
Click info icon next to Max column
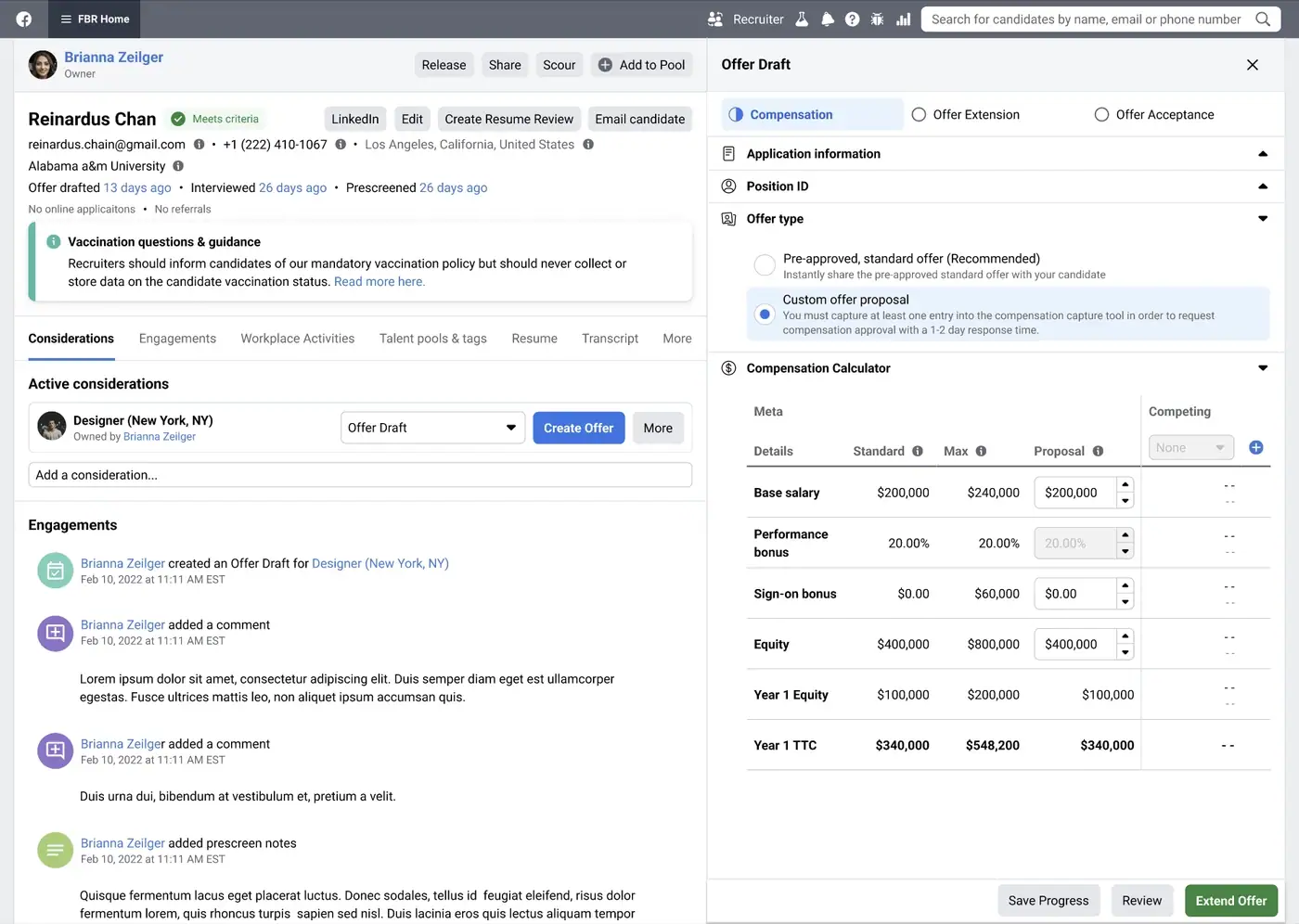[981, 452]
